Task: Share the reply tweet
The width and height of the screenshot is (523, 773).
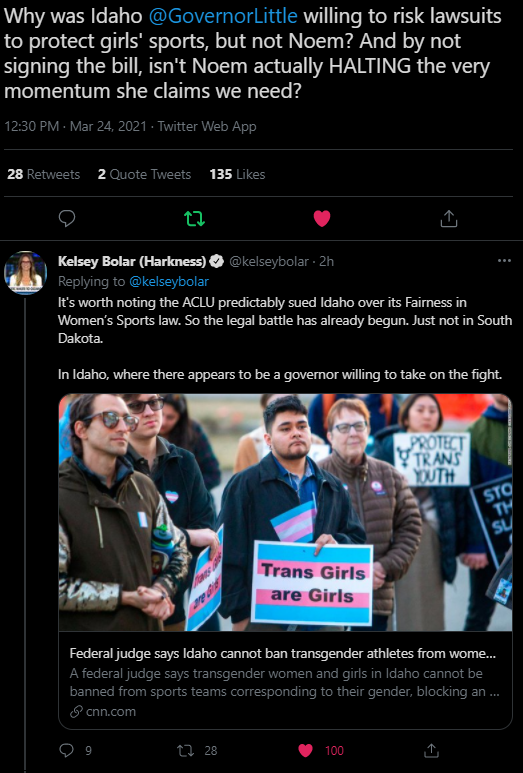Action: [x=431, y=750]
